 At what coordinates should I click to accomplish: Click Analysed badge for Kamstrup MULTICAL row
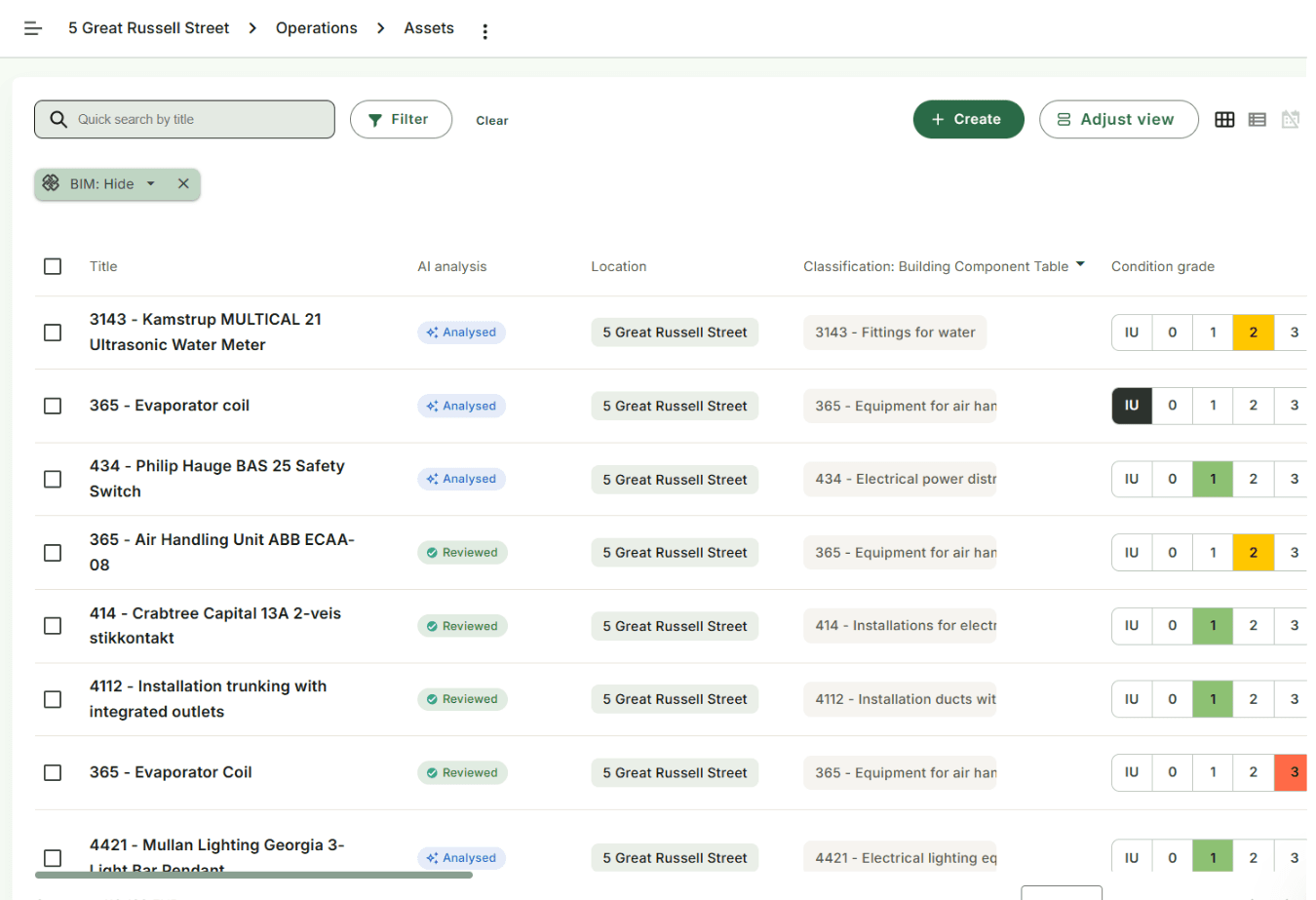pos(462,333)
